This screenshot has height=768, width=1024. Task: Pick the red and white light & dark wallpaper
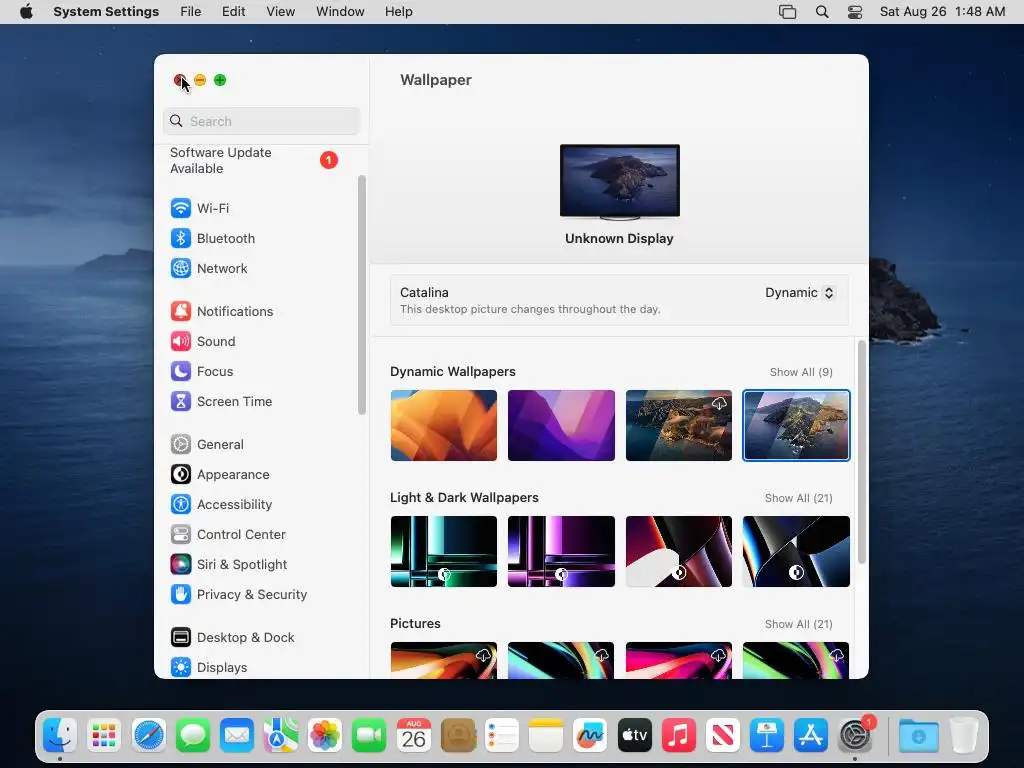(679, 552)
